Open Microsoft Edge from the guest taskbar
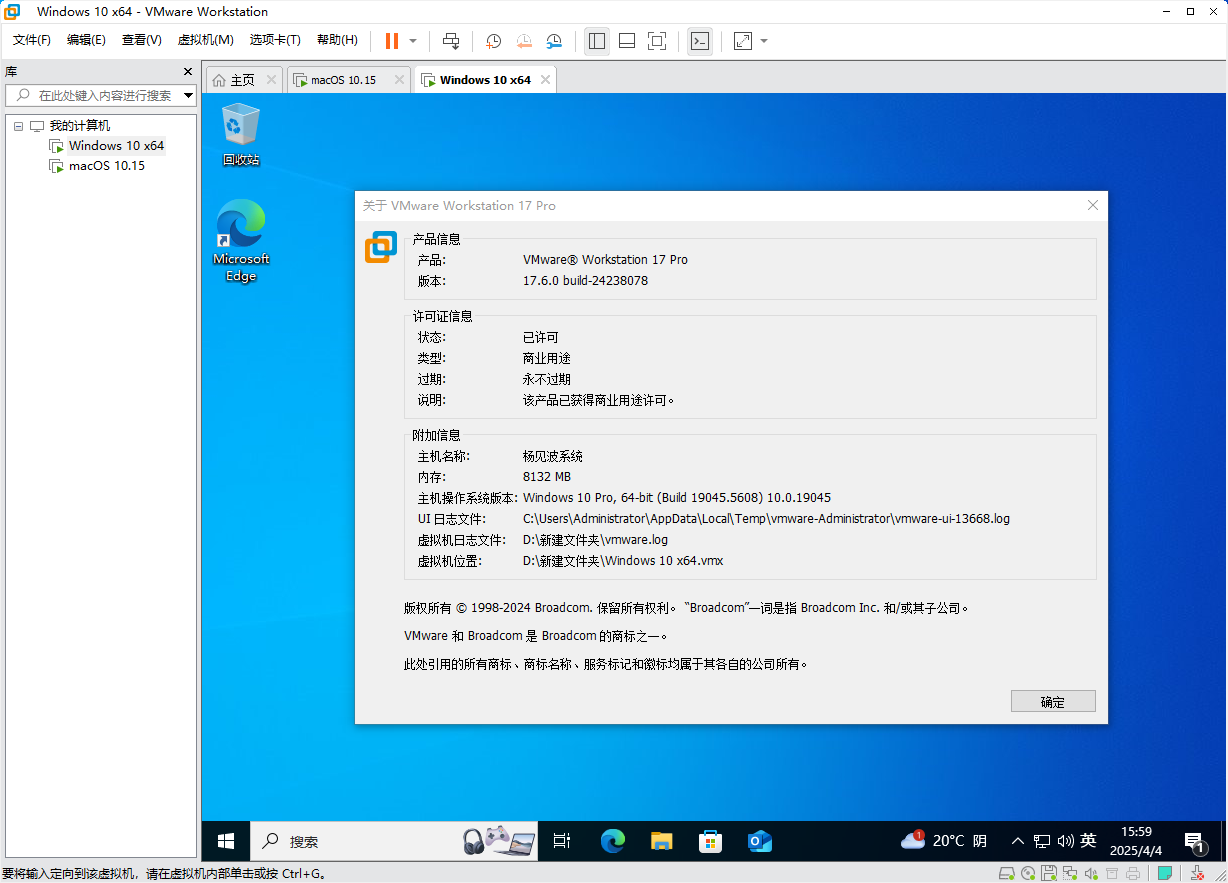The image size is (1228, 883). click(612, 841)
